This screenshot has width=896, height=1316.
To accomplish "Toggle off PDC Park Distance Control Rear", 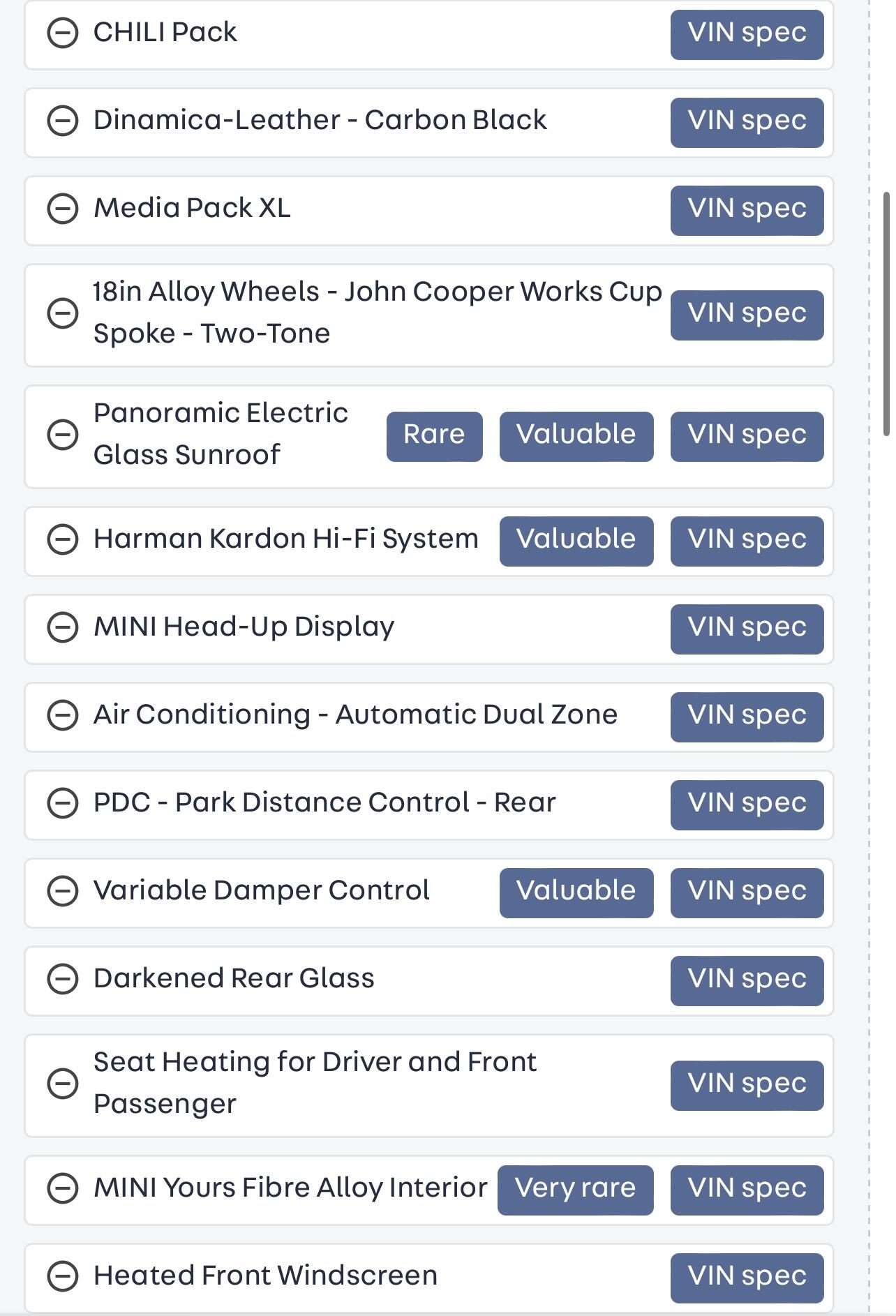I will point(62,803).
